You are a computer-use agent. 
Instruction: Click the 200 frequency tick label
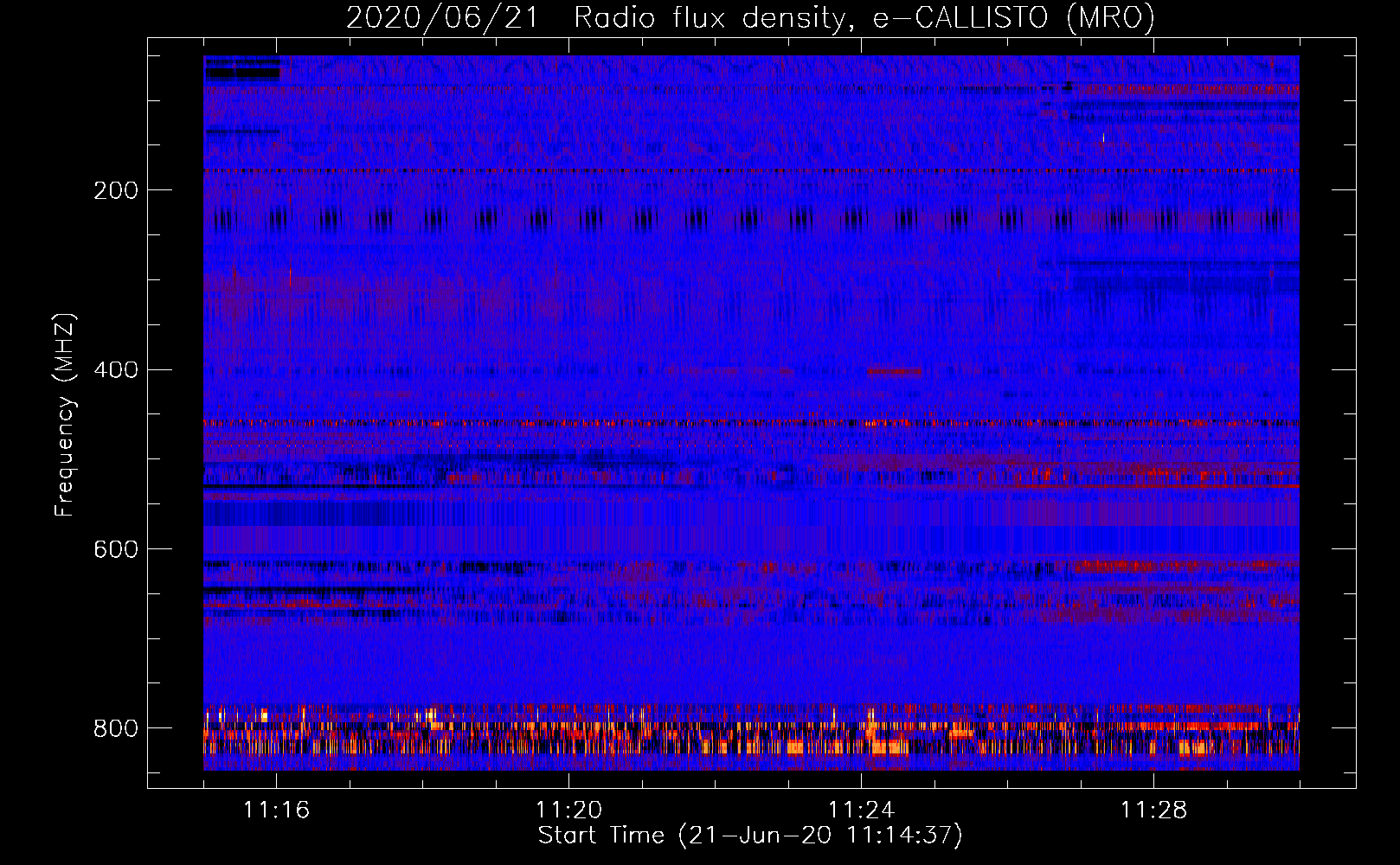click(116, 190)
